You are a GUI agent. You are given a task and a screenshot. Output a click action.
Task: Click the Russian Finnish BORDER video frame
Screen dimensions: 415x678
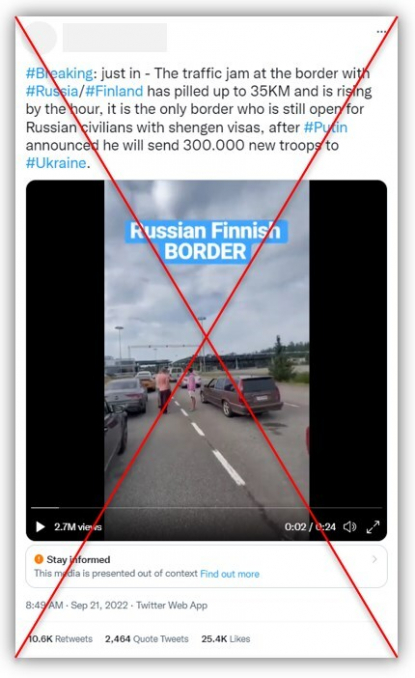pos(207,360)
